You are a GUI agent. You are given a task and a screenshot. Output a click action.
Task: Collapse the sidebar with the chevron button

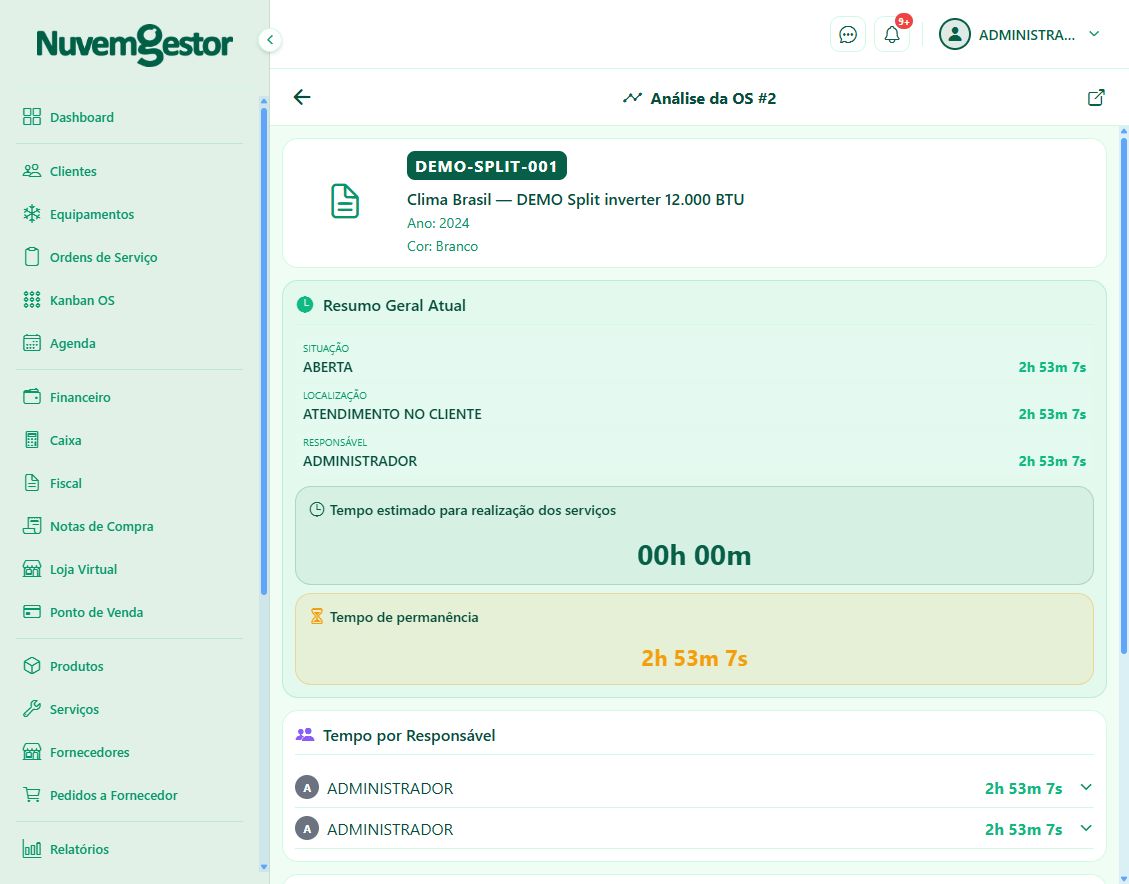tap(270, 40)
